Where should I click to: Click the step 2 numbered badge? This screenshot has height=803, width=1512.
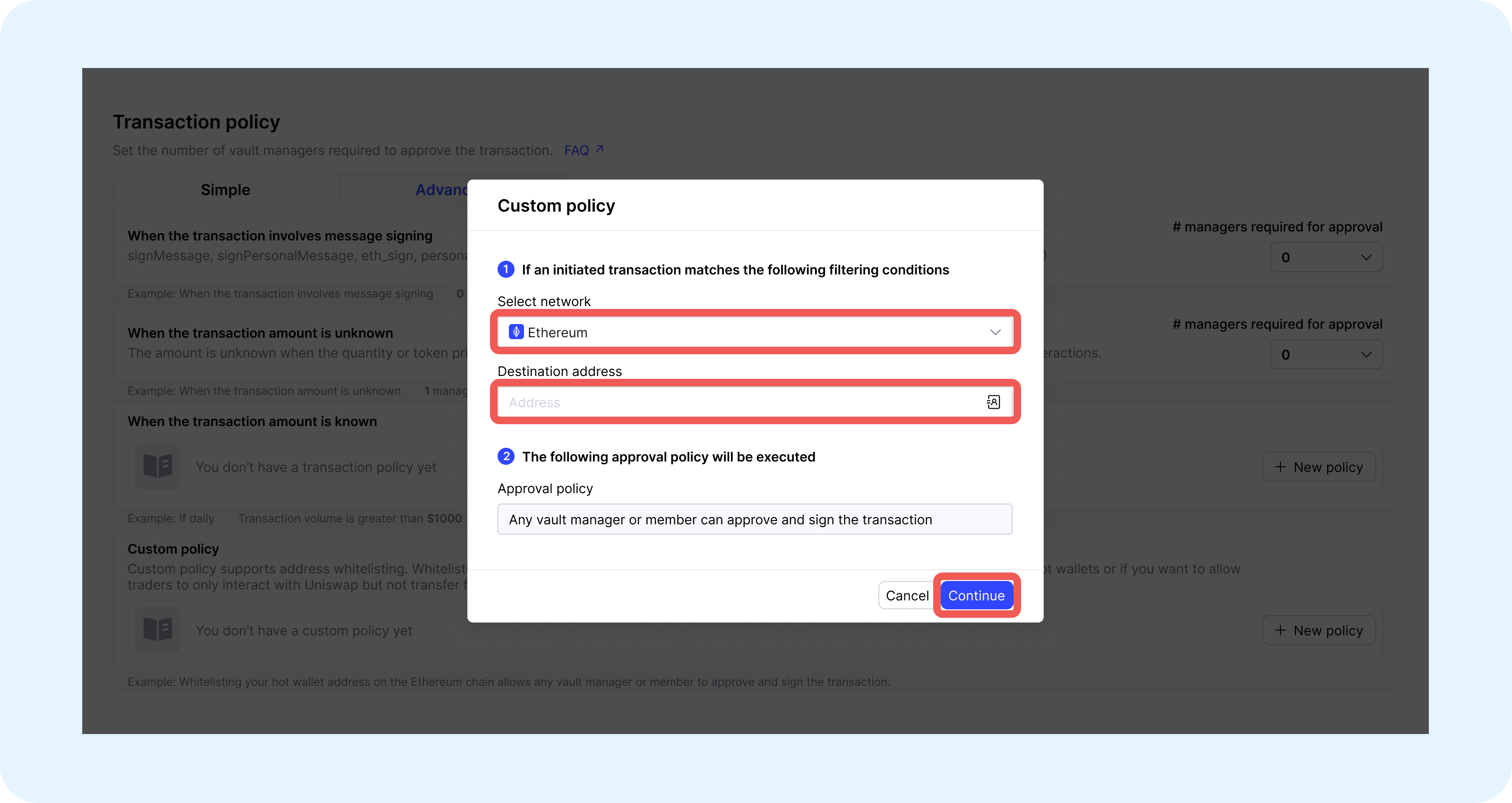(x=506, y=456)
